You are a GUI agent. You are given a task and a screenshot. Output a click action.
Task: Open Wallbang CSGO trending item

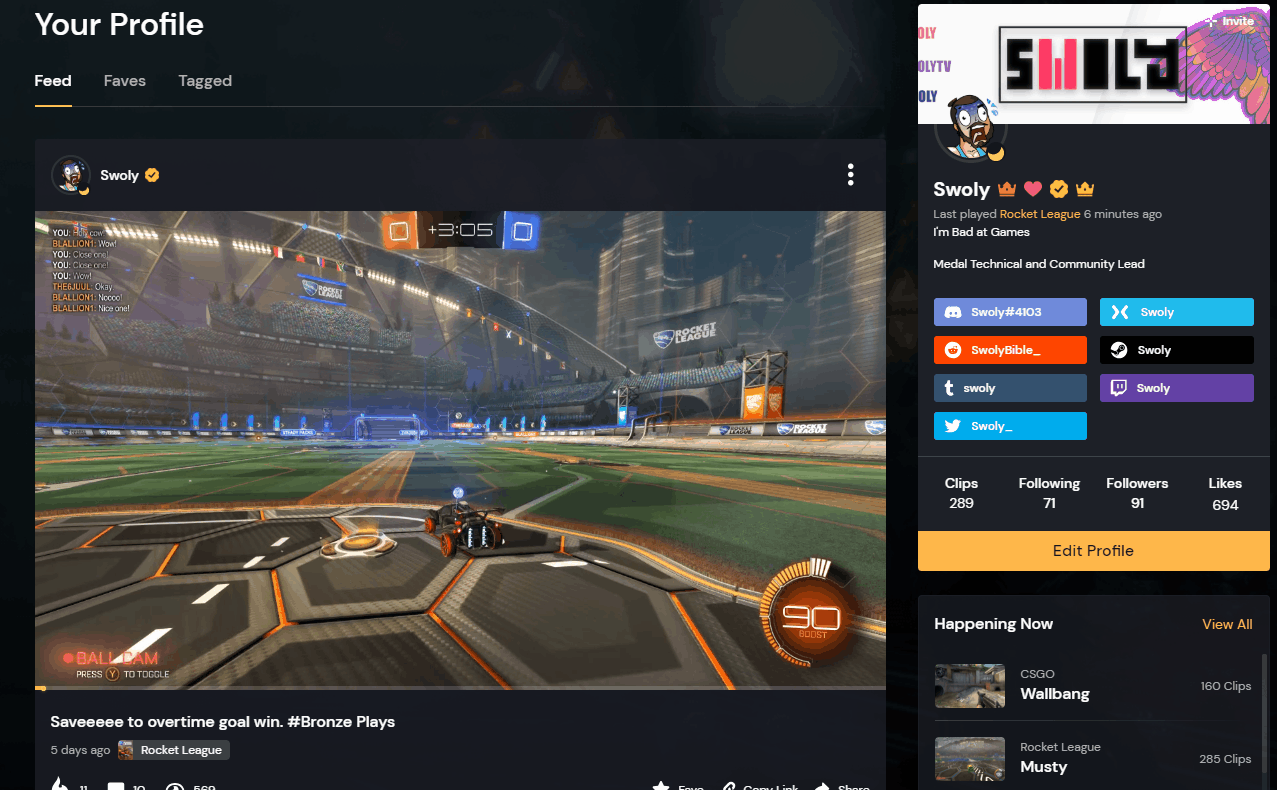tap(1093, 685)
